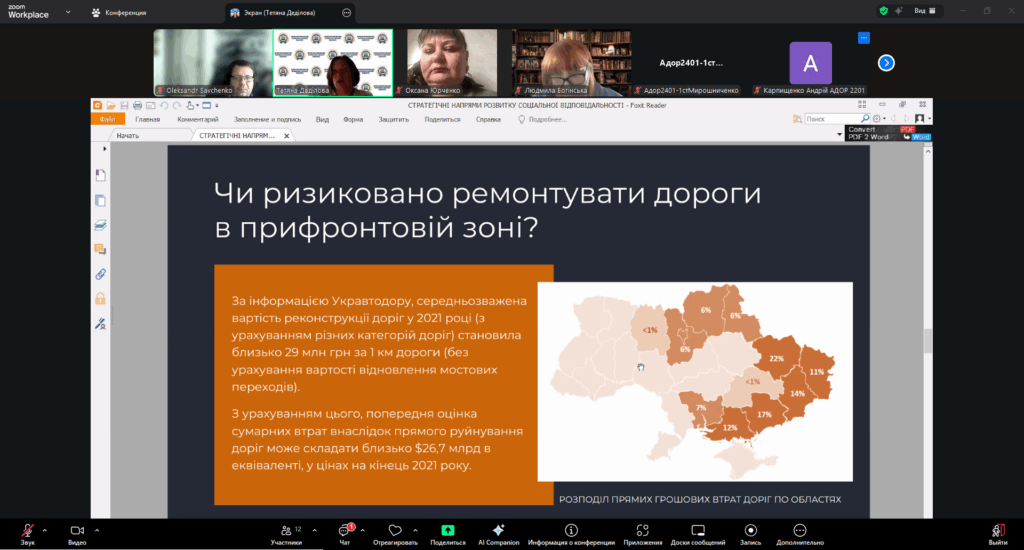Screen dimensions: 1024x550
Task: Open Информация о конференции info
Action: [571, 533]
